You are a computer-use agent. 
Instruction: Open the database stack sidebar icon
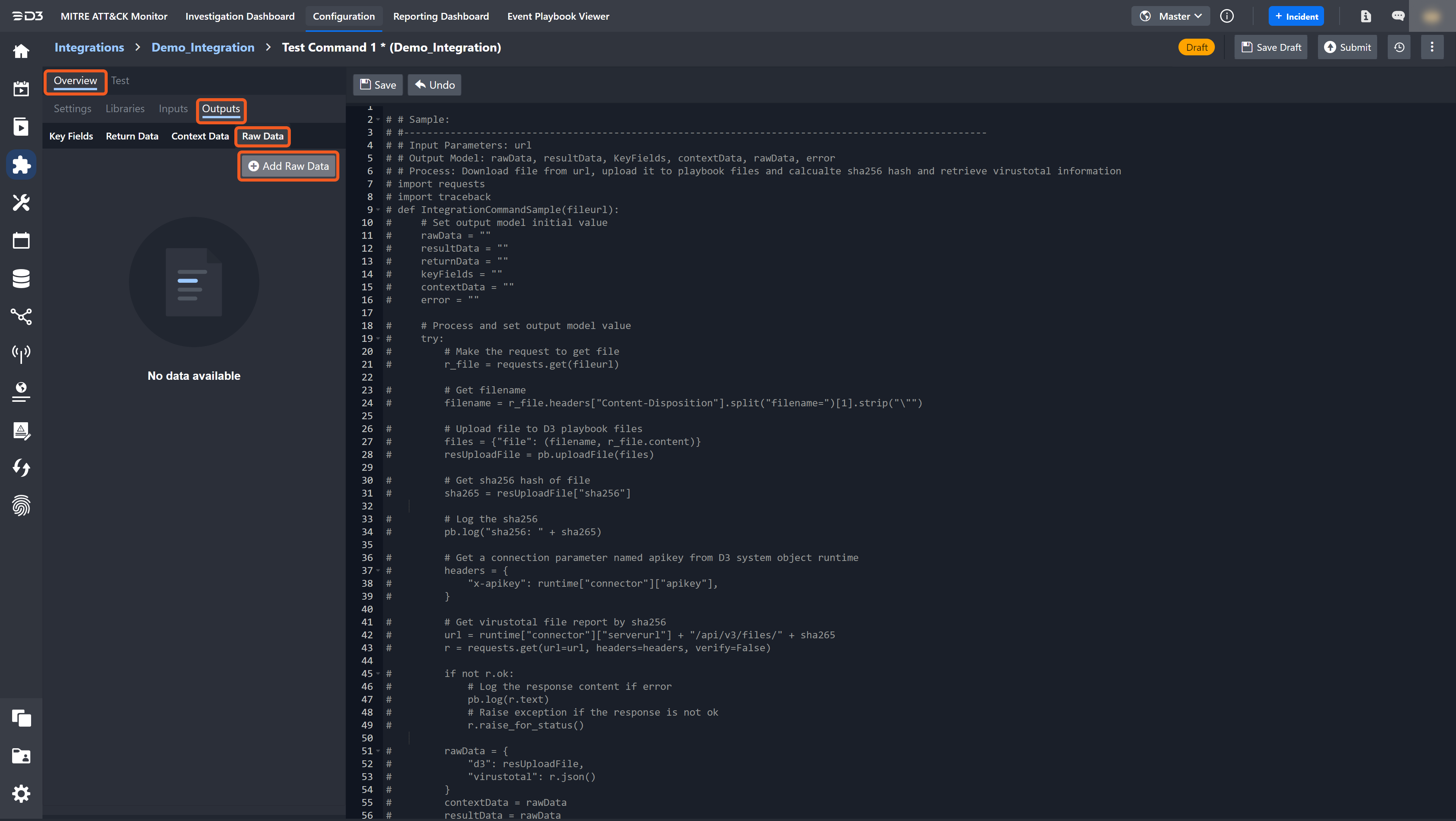[x=21, y=279]
